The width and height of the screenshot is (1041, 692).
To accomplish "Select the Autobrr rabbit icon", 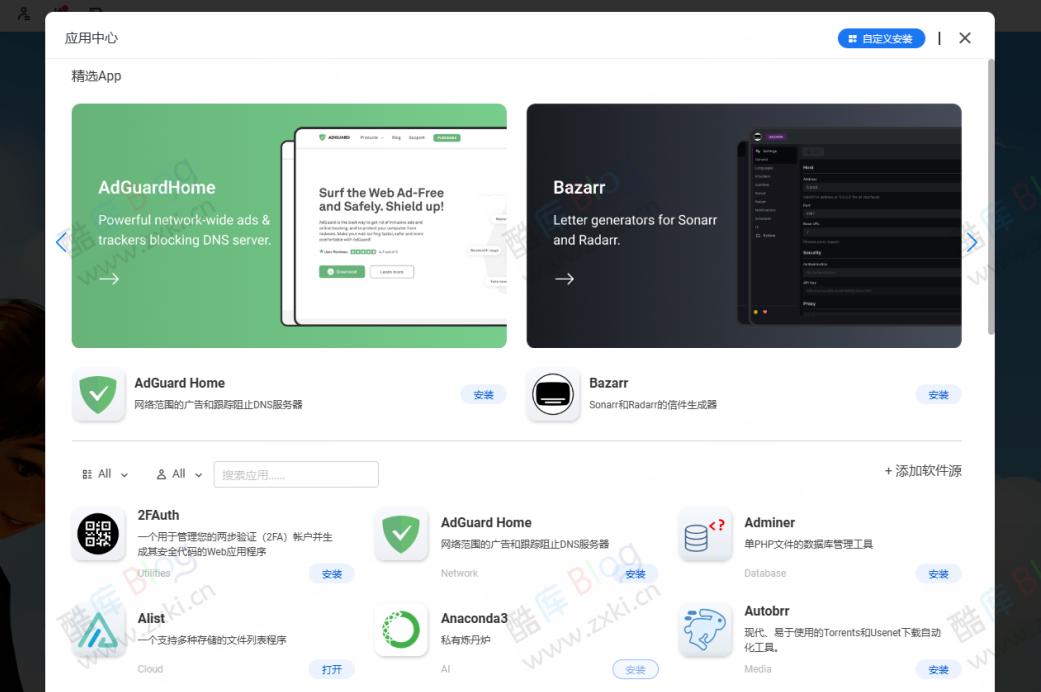I will coord(705,632).
